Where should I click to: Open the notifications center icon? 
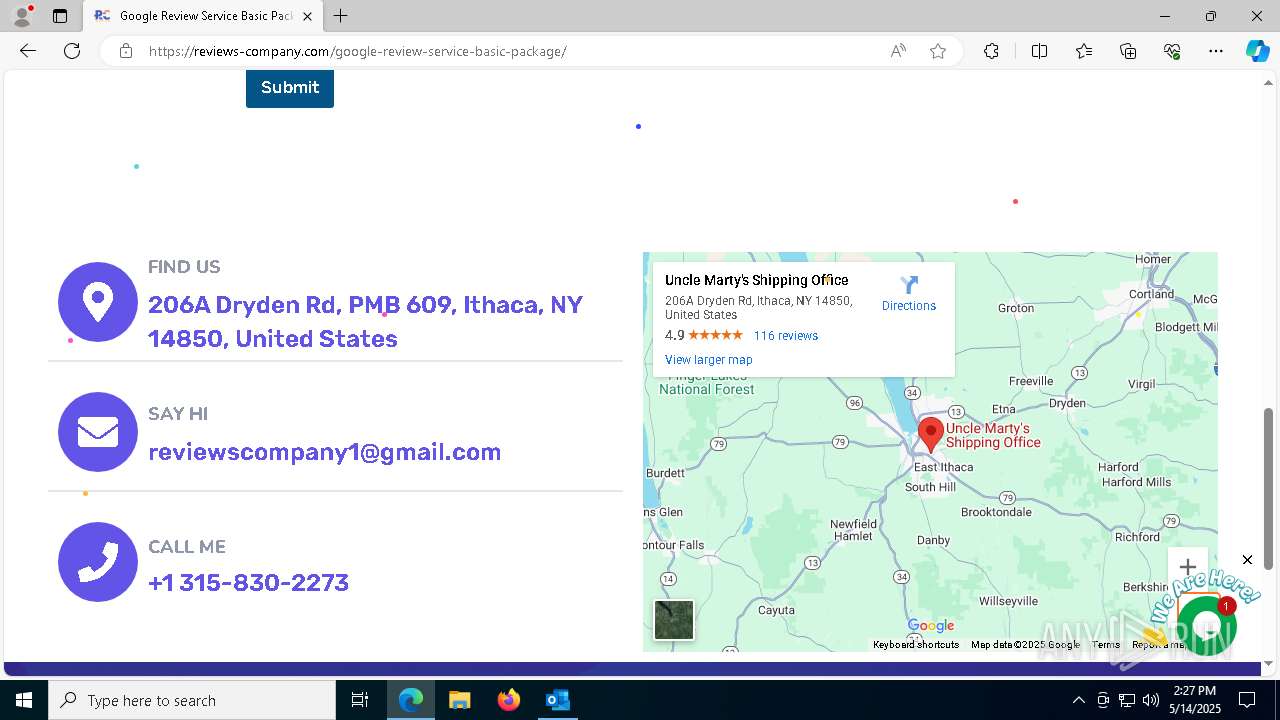click(1247, 700)
